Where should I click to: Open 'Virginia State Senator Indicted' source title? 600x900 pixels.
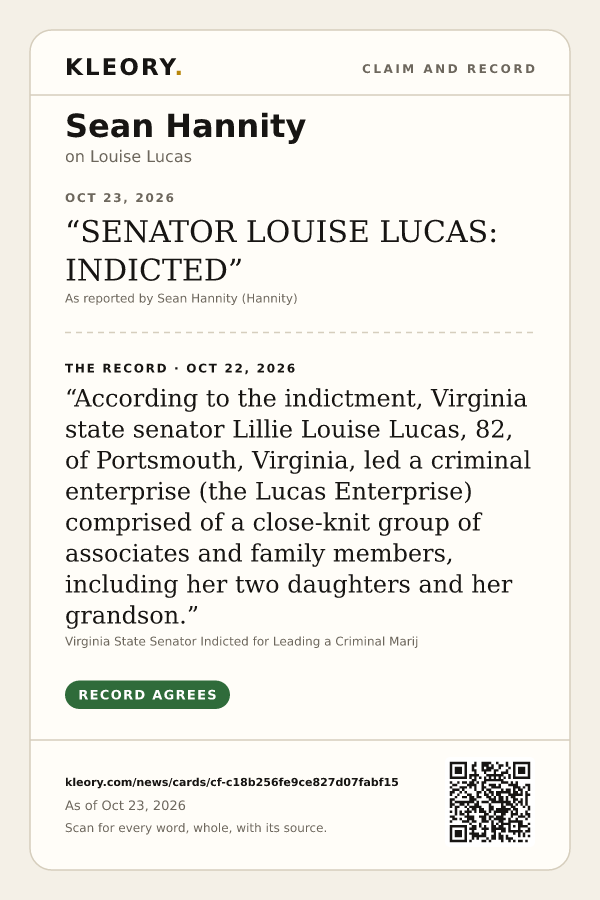pos(241,641)
